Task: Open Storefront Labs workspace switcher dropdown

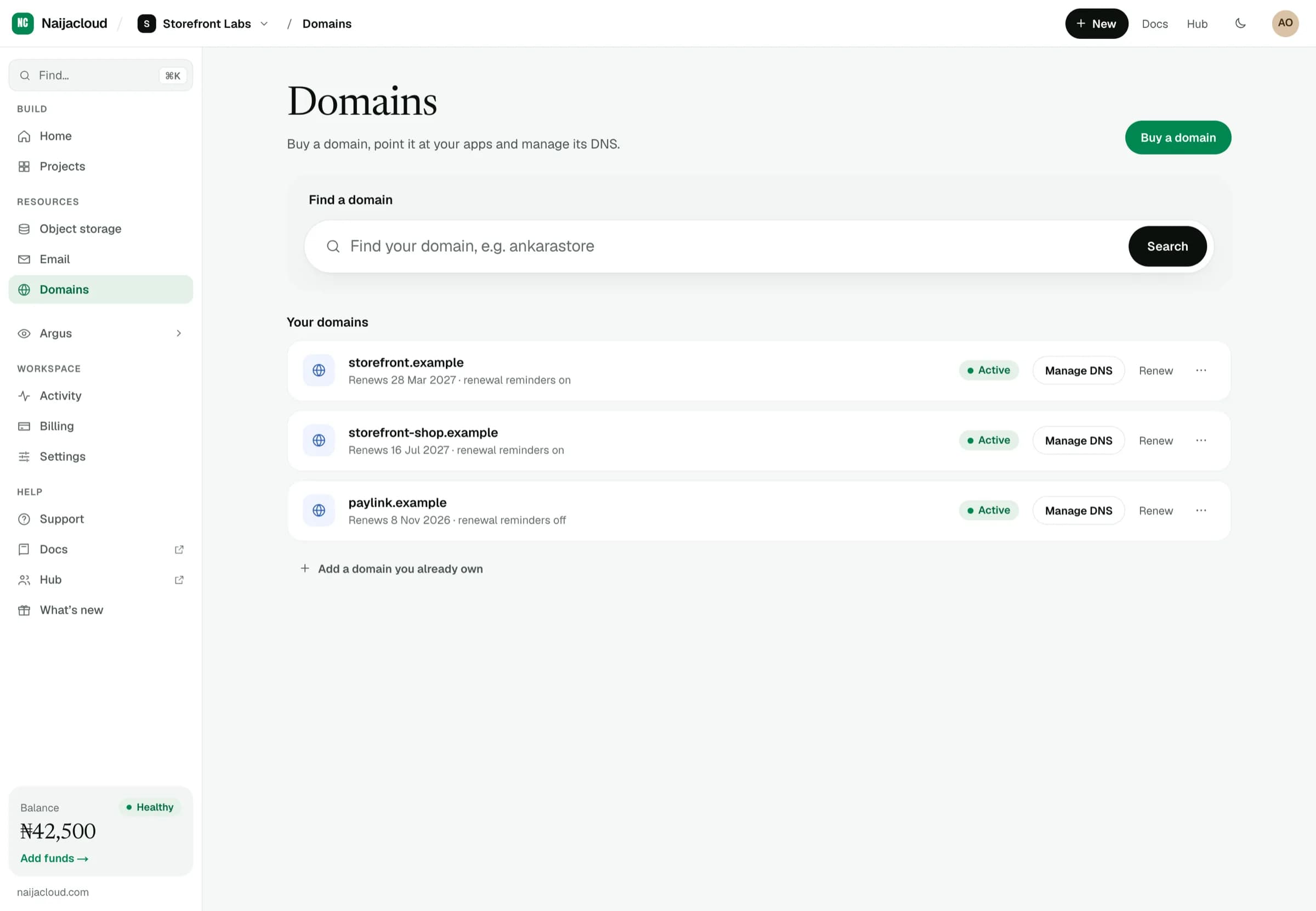Action: click(x=203, y=24)
